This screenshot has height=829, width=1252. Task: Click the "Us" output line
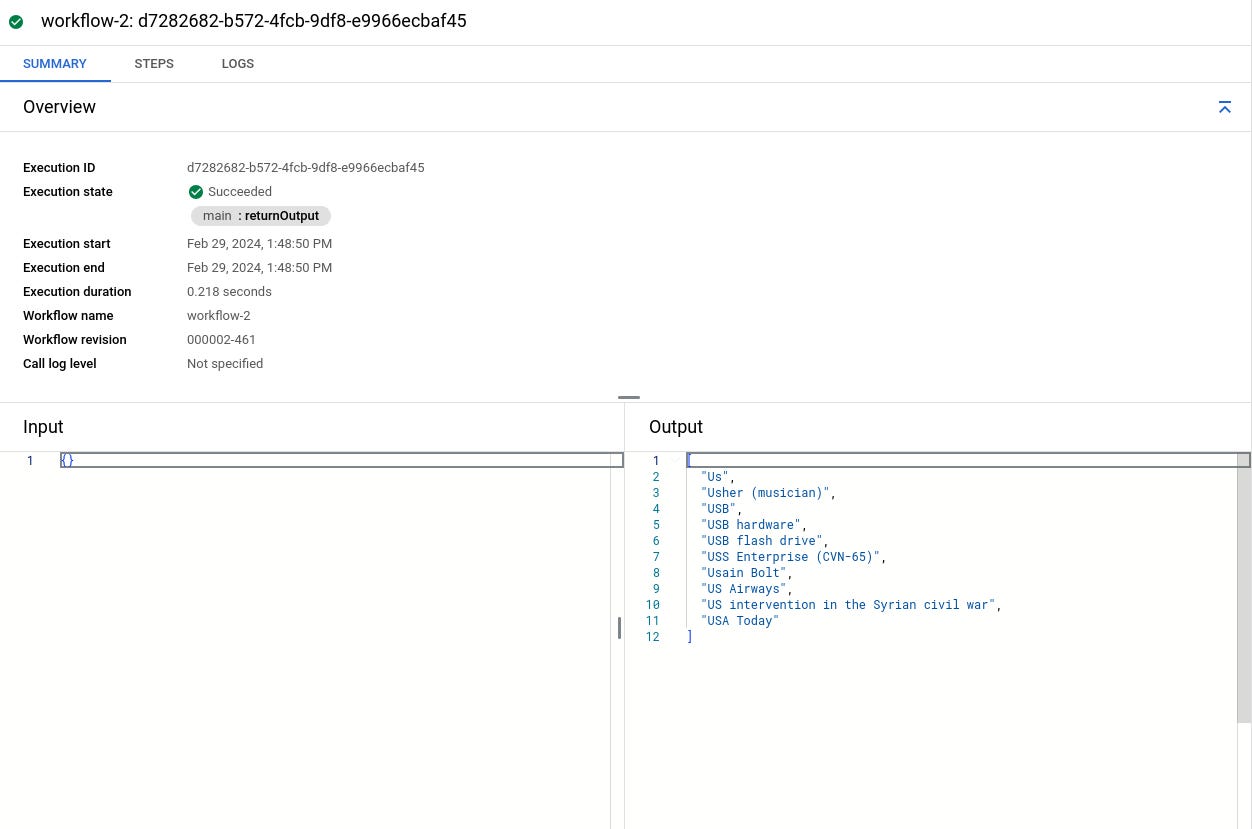pos(718,477)
